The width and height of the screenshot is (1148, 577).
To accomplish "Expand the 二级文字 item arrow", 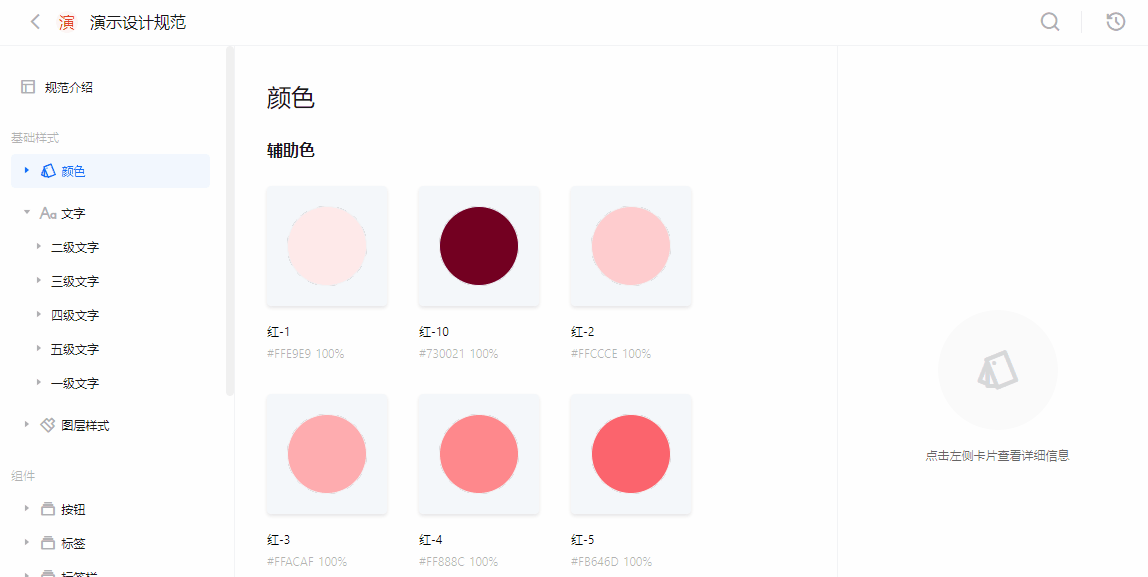I will click(39, 247).
